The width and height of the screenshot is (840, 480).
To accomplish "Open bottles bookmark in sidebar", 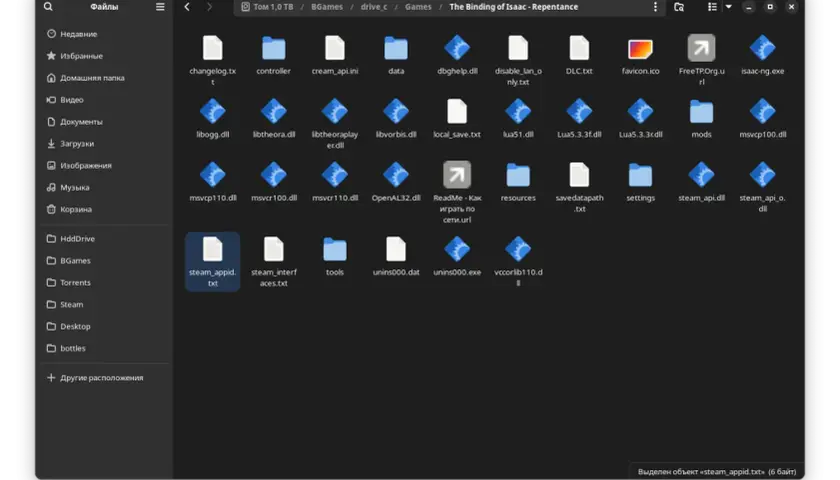I will tap(104, 348).
